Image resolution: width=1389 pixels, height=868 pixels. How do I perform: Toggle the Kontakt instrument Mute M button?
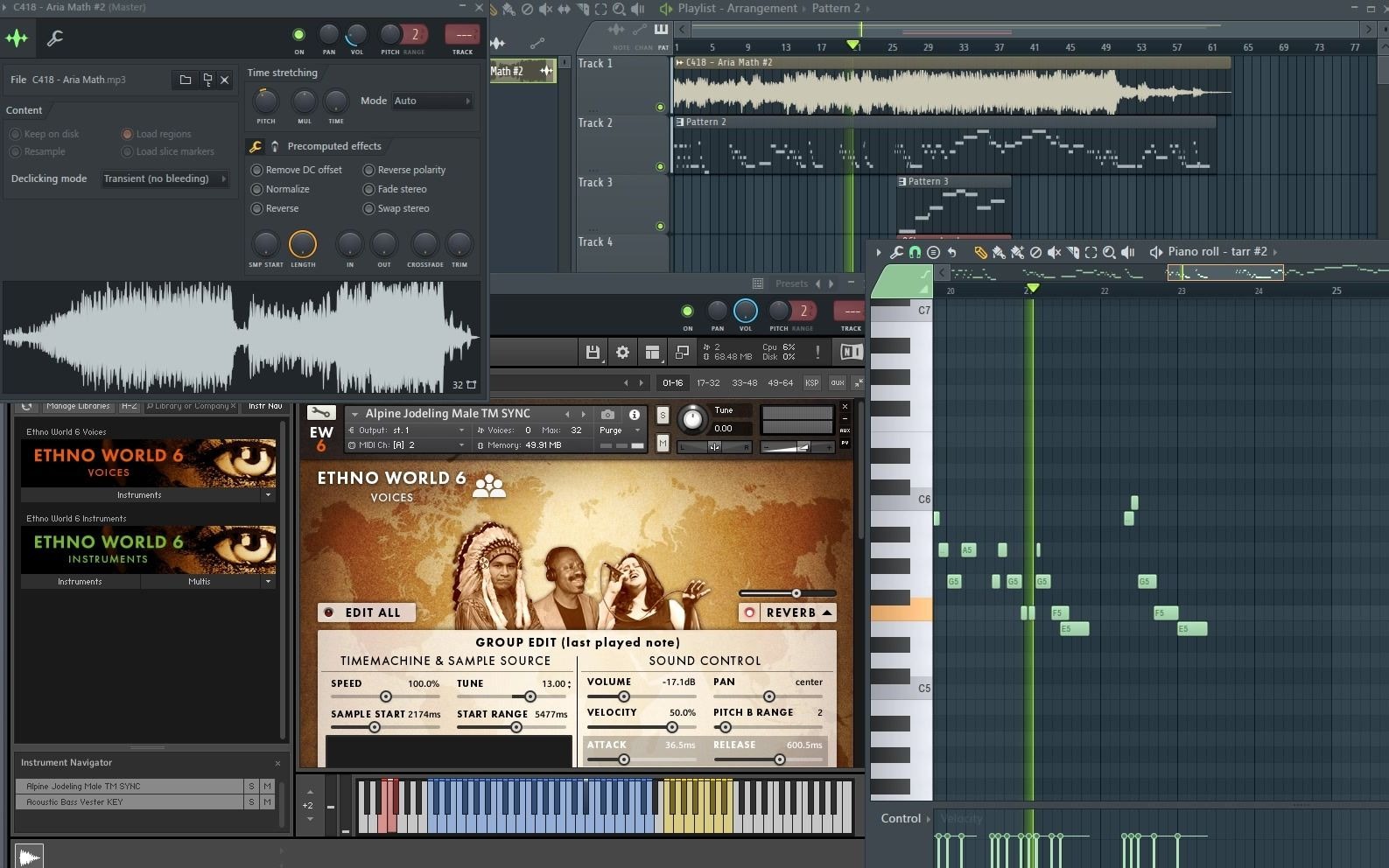click(663, 444)
